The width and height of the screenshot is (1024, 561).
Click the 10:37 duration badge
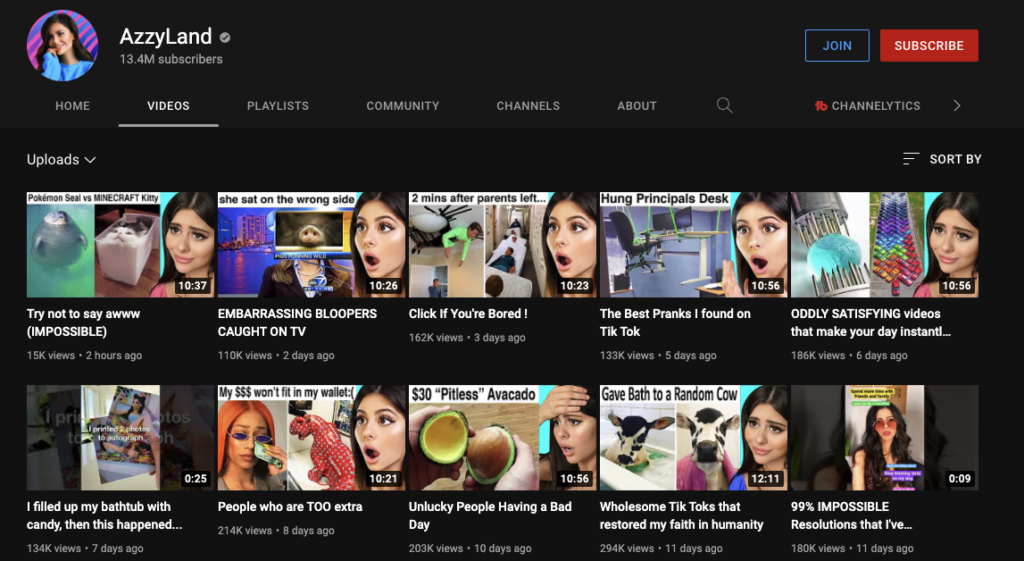pos(192,285)
